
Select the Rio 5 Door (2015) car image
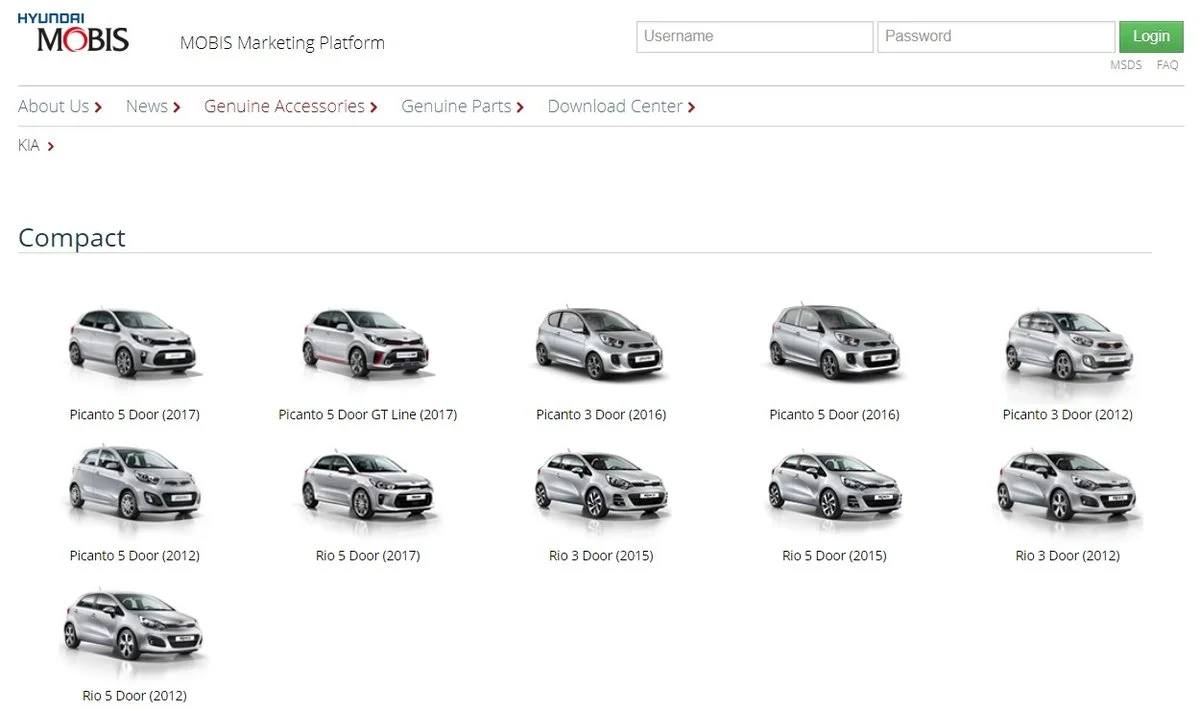coord(834,489)
